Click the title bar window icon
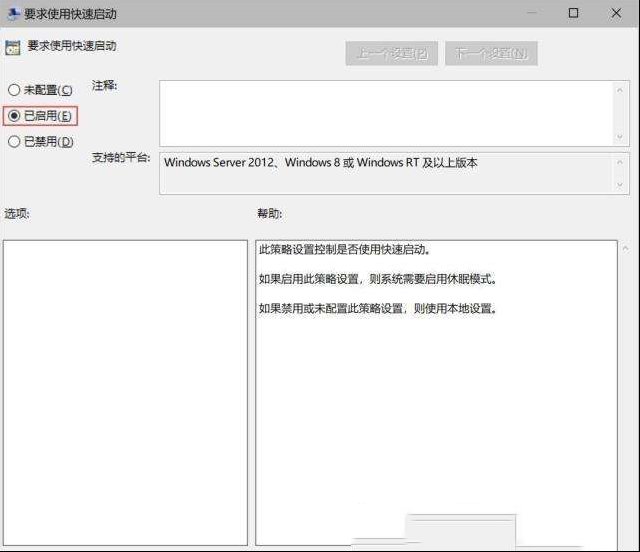This screenshot has width=640, height=552. point(14,14)
